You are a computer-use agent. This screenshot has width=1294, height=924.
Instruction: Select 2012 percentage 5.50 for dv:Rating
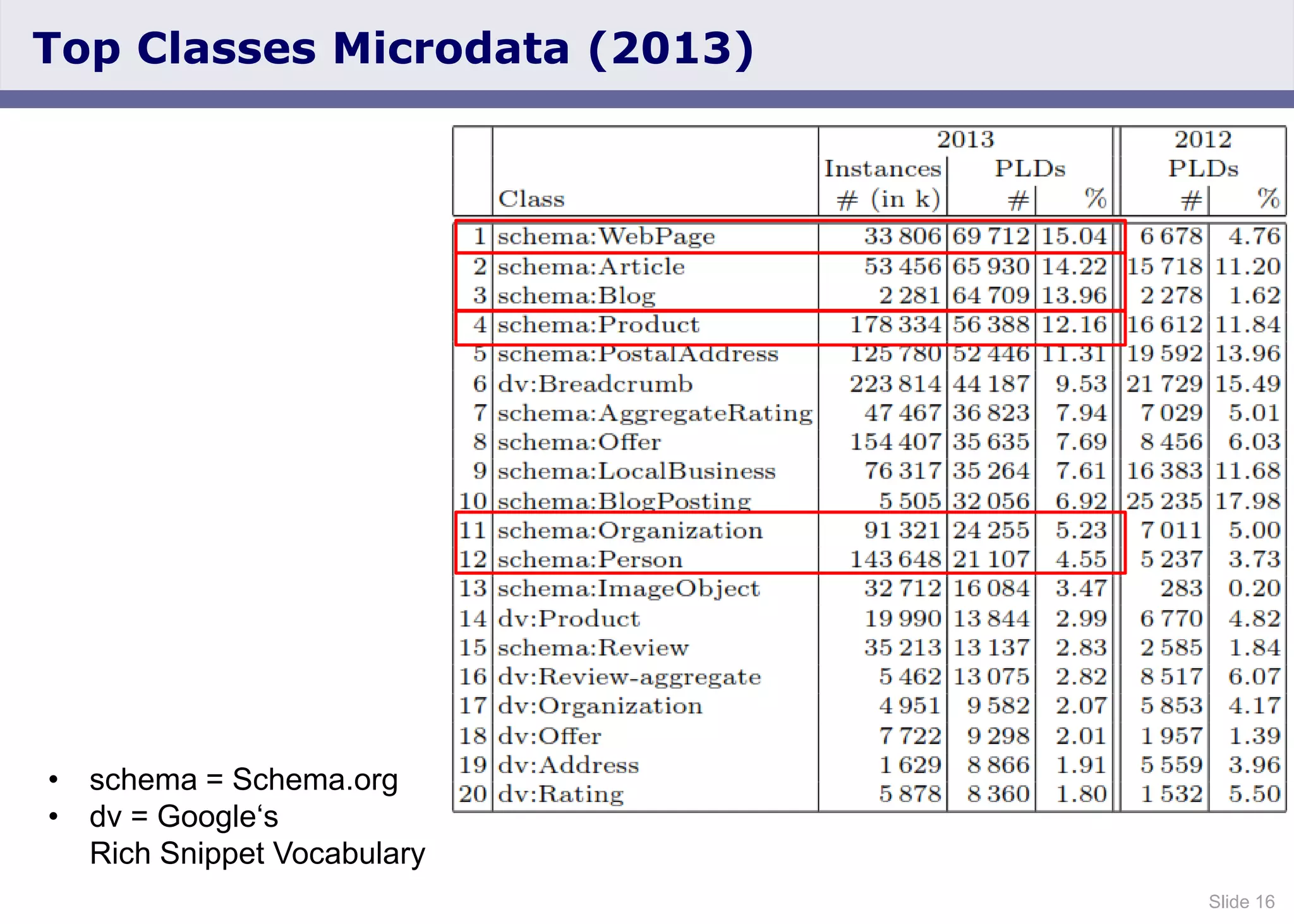coord(1255,795)
